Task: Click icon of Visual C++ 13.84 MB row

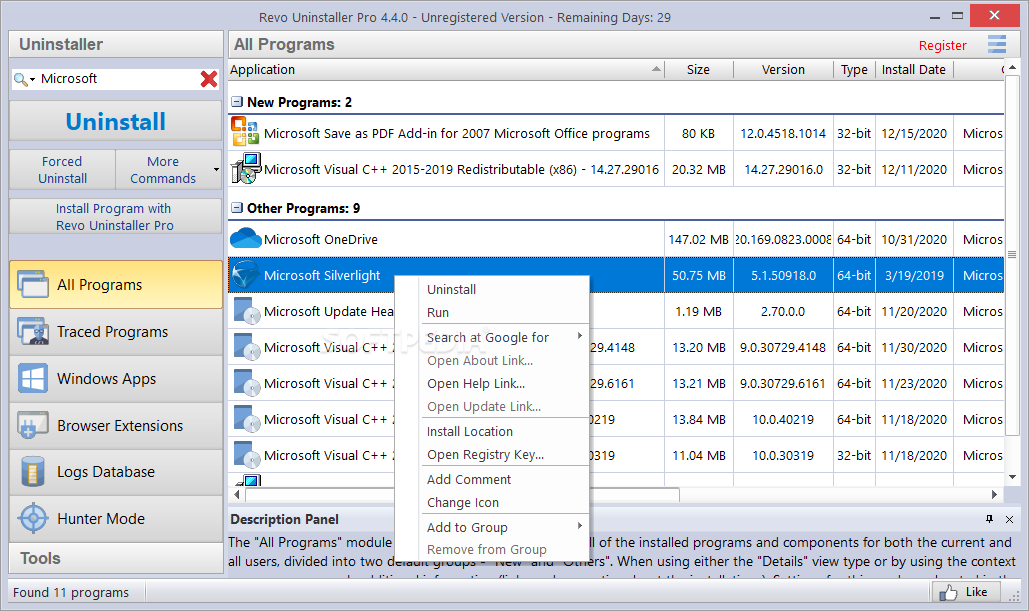Action: click(x=247, y=419)
